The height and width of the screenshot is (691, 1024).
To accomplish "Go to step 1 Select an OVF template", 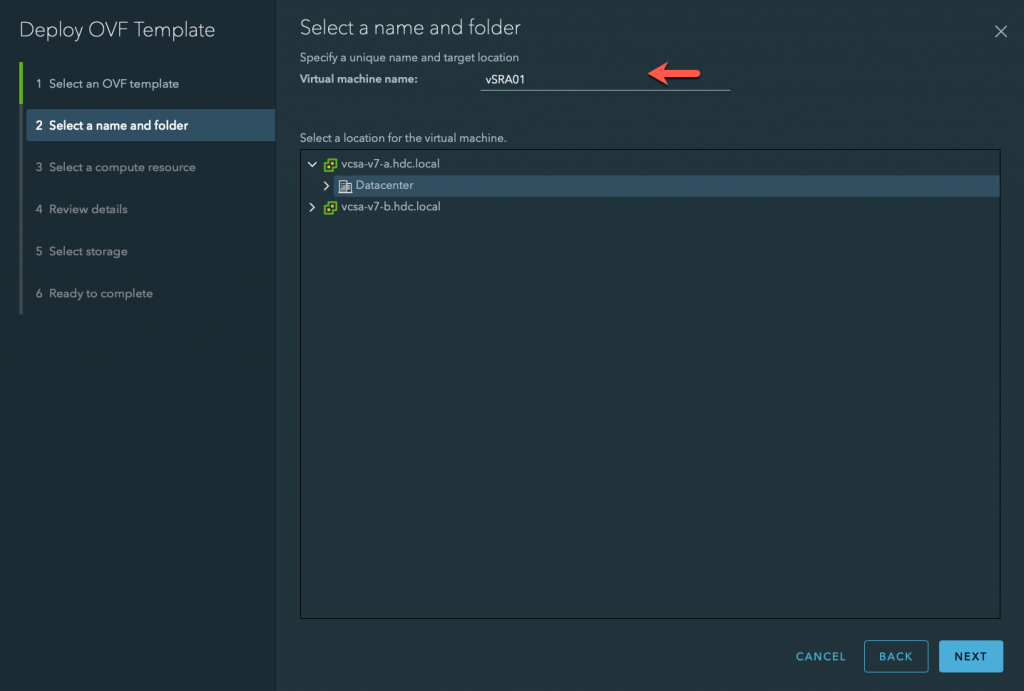I will 108,84.
